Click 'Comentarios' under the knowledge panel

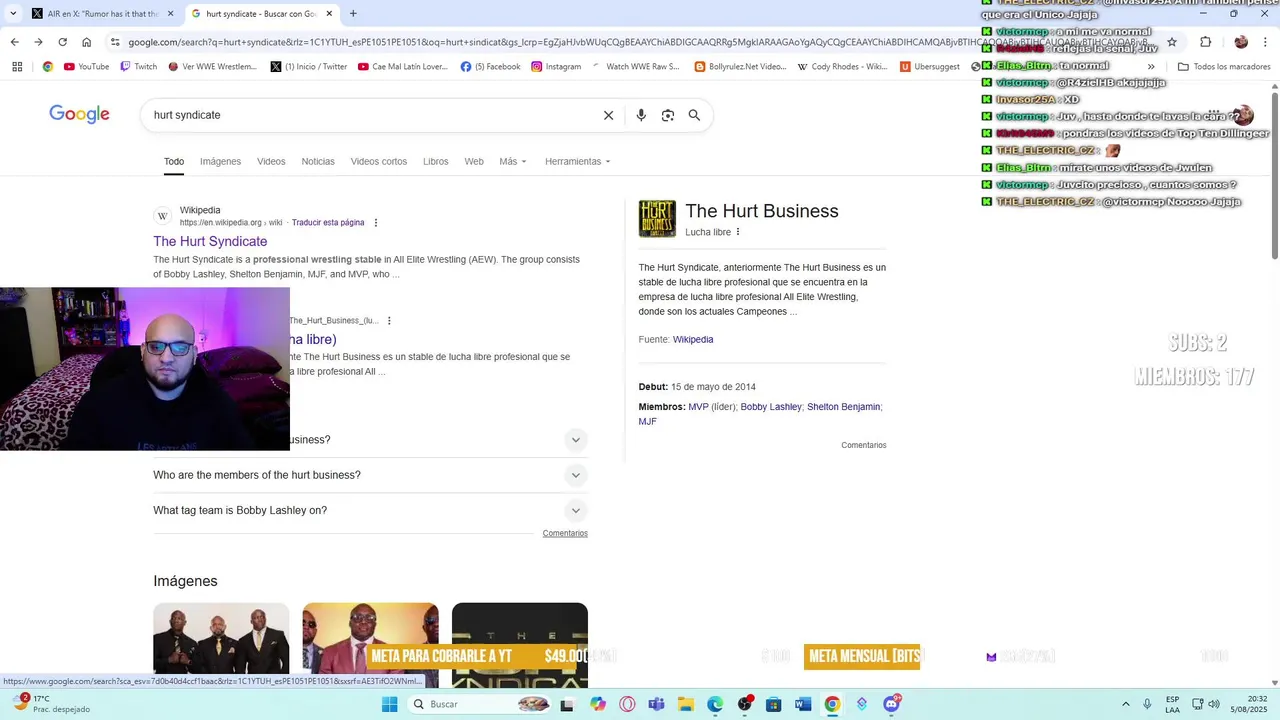click(x=864, y=445)
